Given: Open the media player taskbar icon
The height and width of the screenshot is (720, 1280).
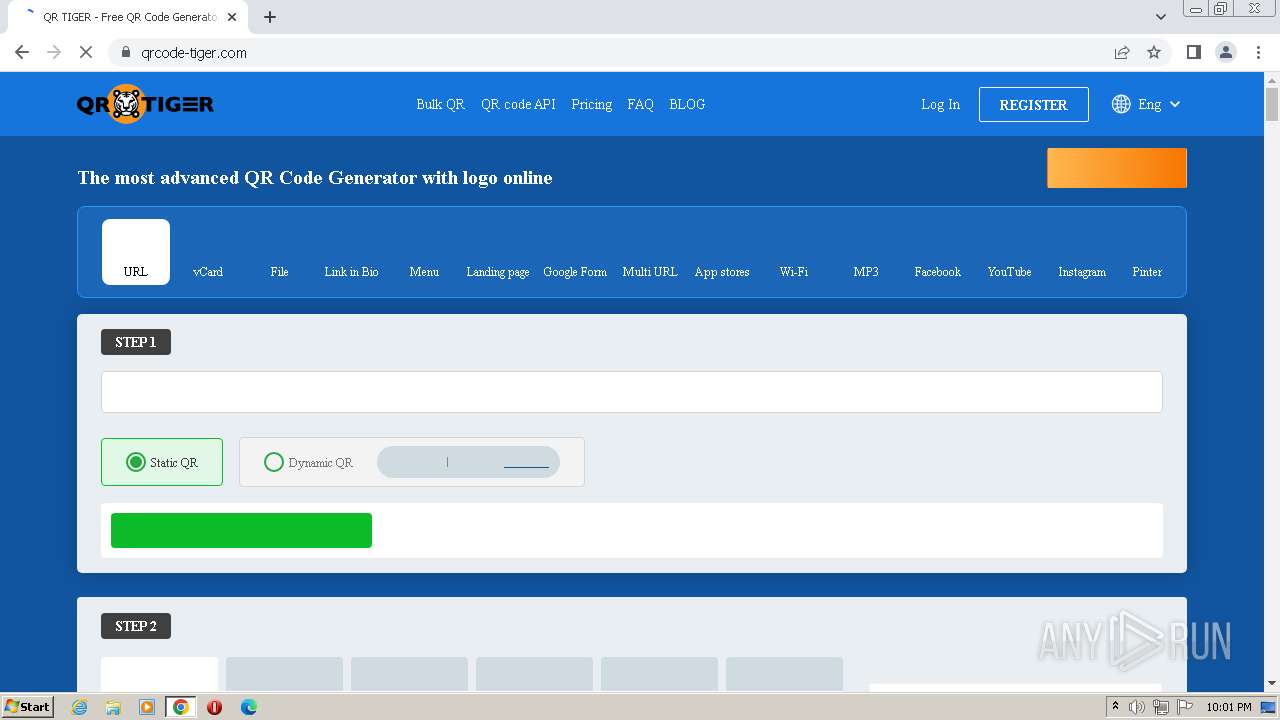Looking at the screenshot, I should point(147,707).
